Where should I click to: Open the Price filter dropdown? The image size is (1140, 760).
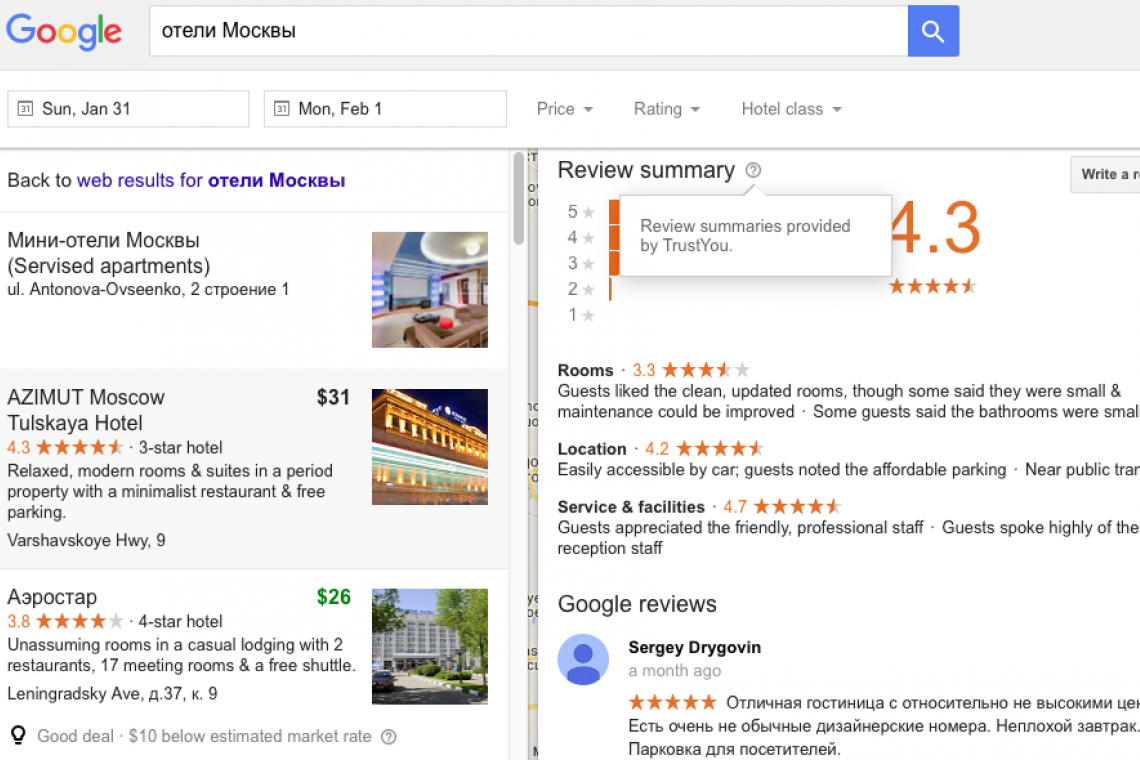point(565,109)
